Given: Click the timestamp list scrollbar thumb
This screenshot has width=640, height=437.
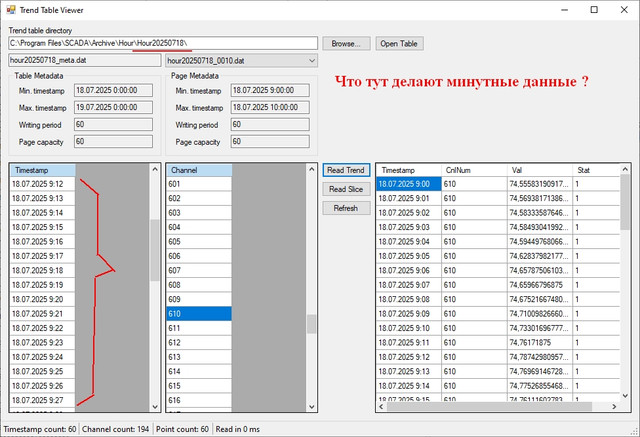Looking at the screenshot, I should 155,250.
